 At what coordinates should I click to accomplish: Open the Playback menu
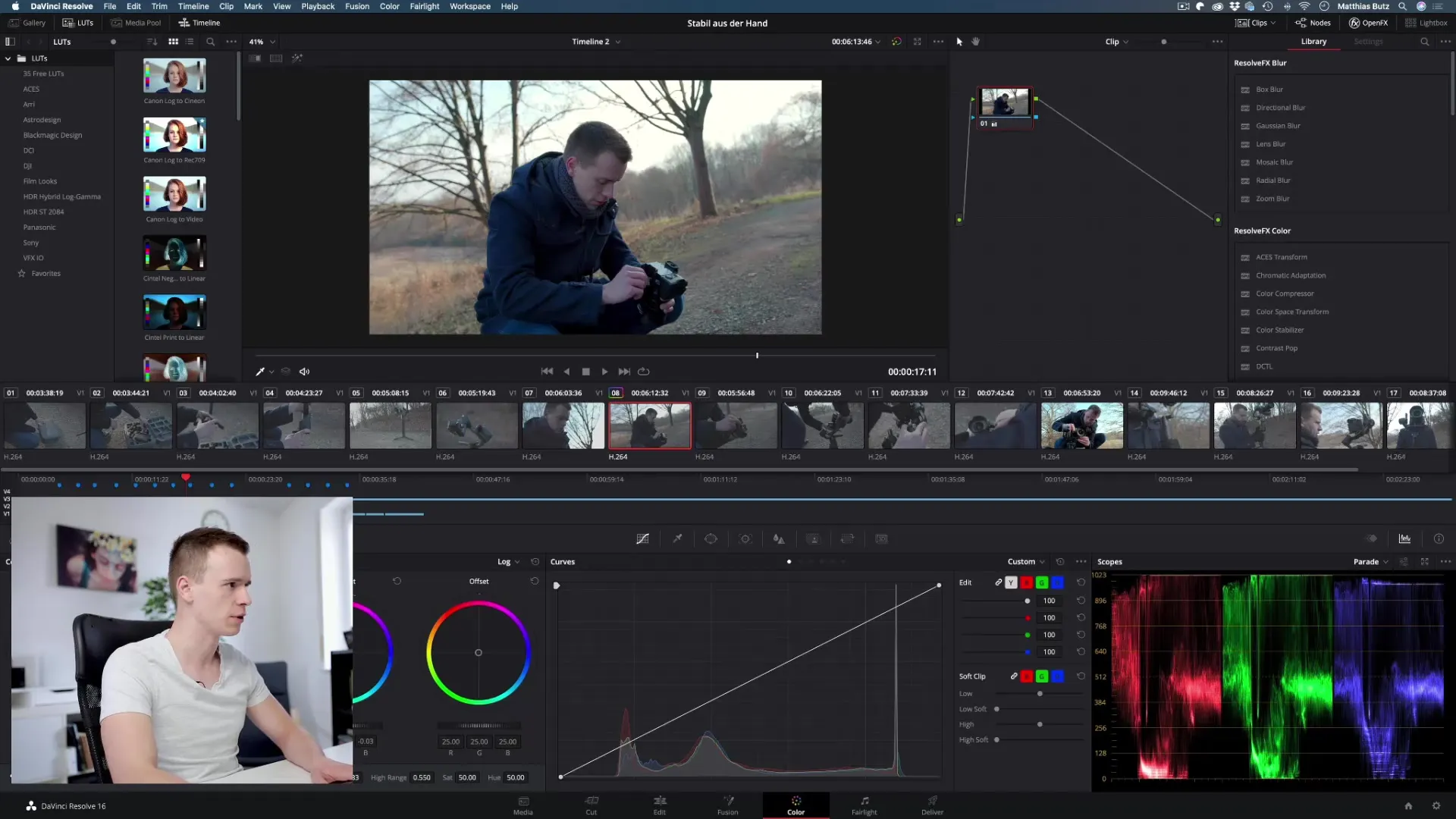(318, 6)
